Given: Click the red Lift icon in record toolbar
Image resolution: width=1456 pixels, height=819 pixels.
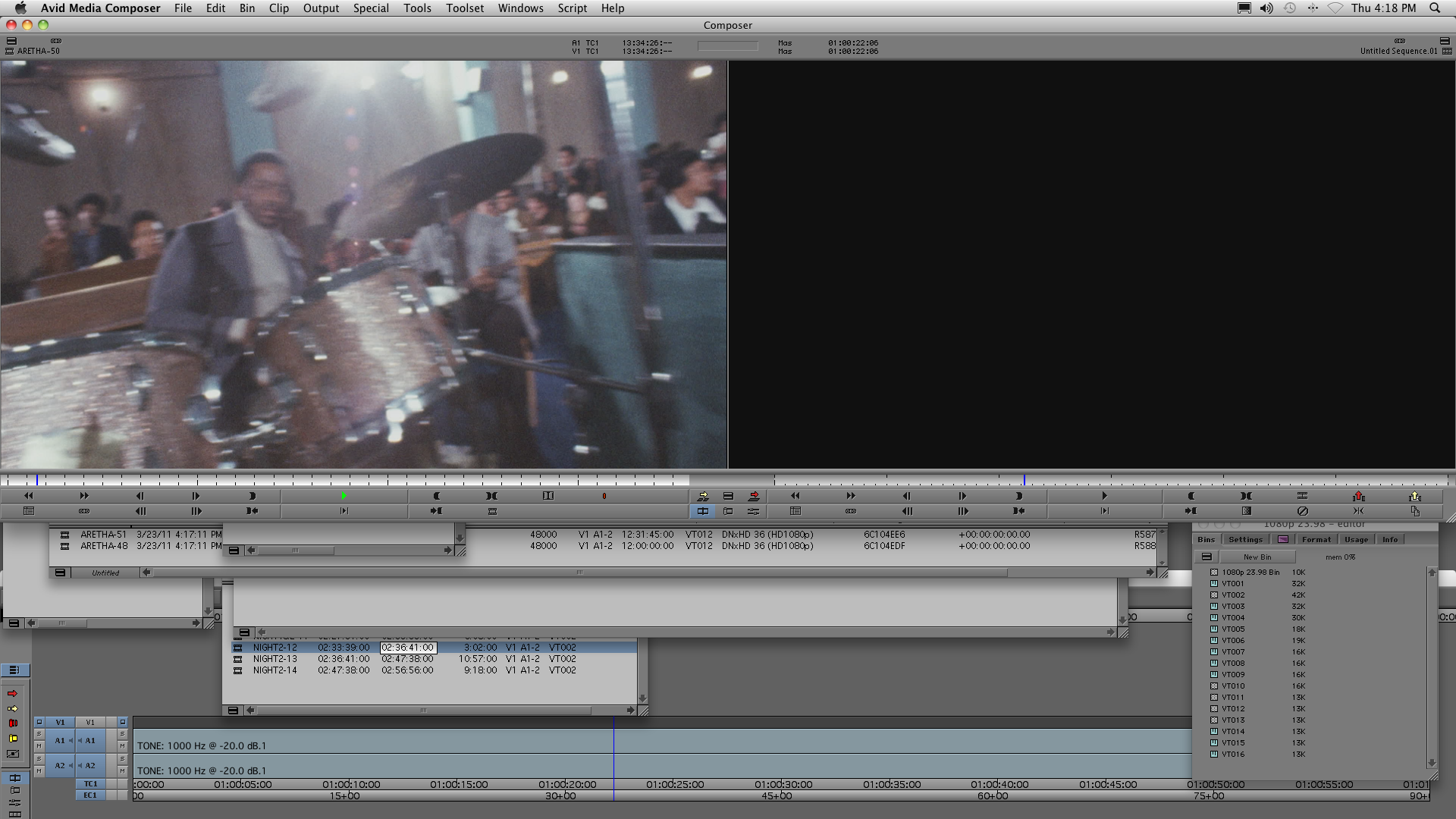Looking at the screenshot, I should 1358,496.
